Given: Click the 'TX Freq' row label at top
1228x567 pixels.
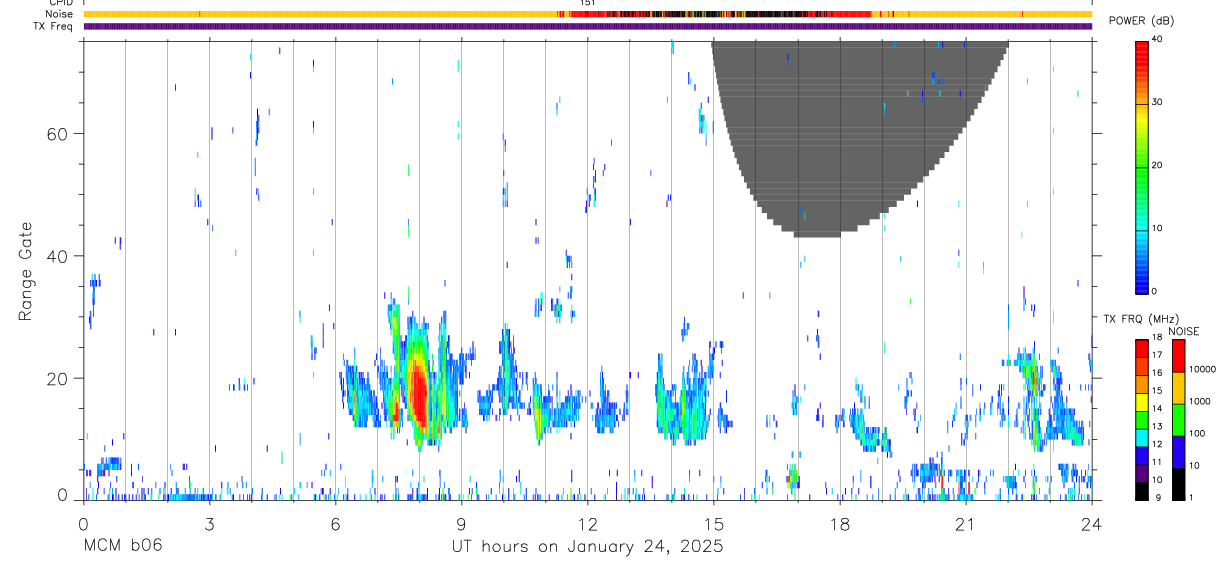Looking at the screenshot, I should pyautogui.click(x=54, y=26).
